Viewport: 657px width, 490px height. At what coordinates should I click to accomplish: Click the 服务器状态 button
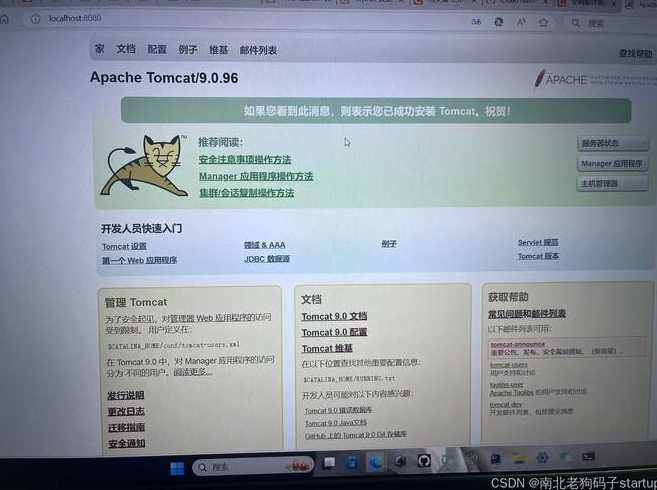pos(612,143)
